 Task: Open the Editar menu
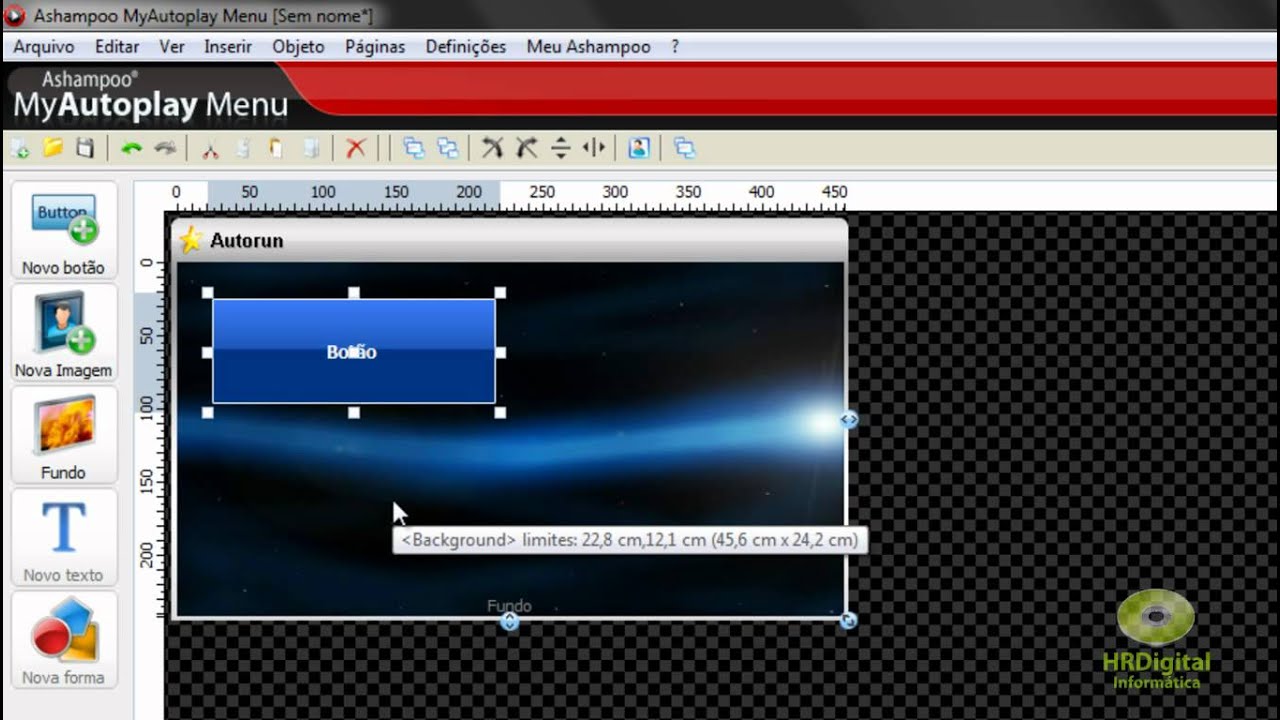(x=117, y=47)
